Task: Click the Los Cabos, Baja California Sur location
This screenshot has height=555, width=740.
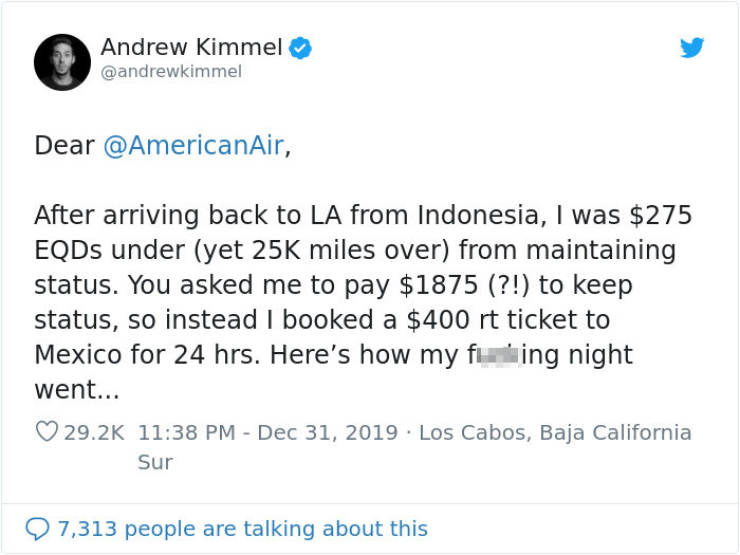Action: coord(555,433)
